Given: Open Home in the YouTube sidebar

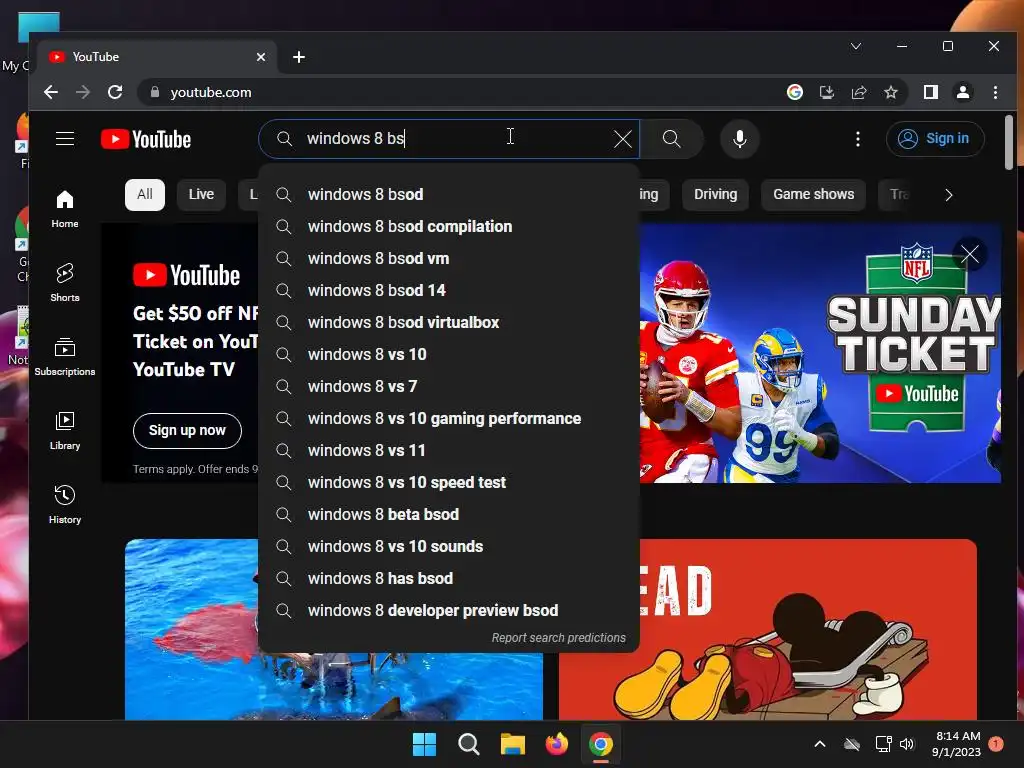Looking at the screenshot, I should [65, 209].
